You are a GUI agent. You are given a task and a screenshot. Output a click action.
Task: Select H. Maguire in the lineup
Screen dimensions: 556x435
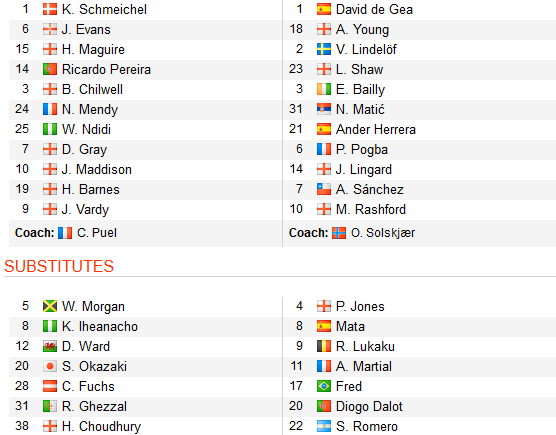[x=93, y=50]
